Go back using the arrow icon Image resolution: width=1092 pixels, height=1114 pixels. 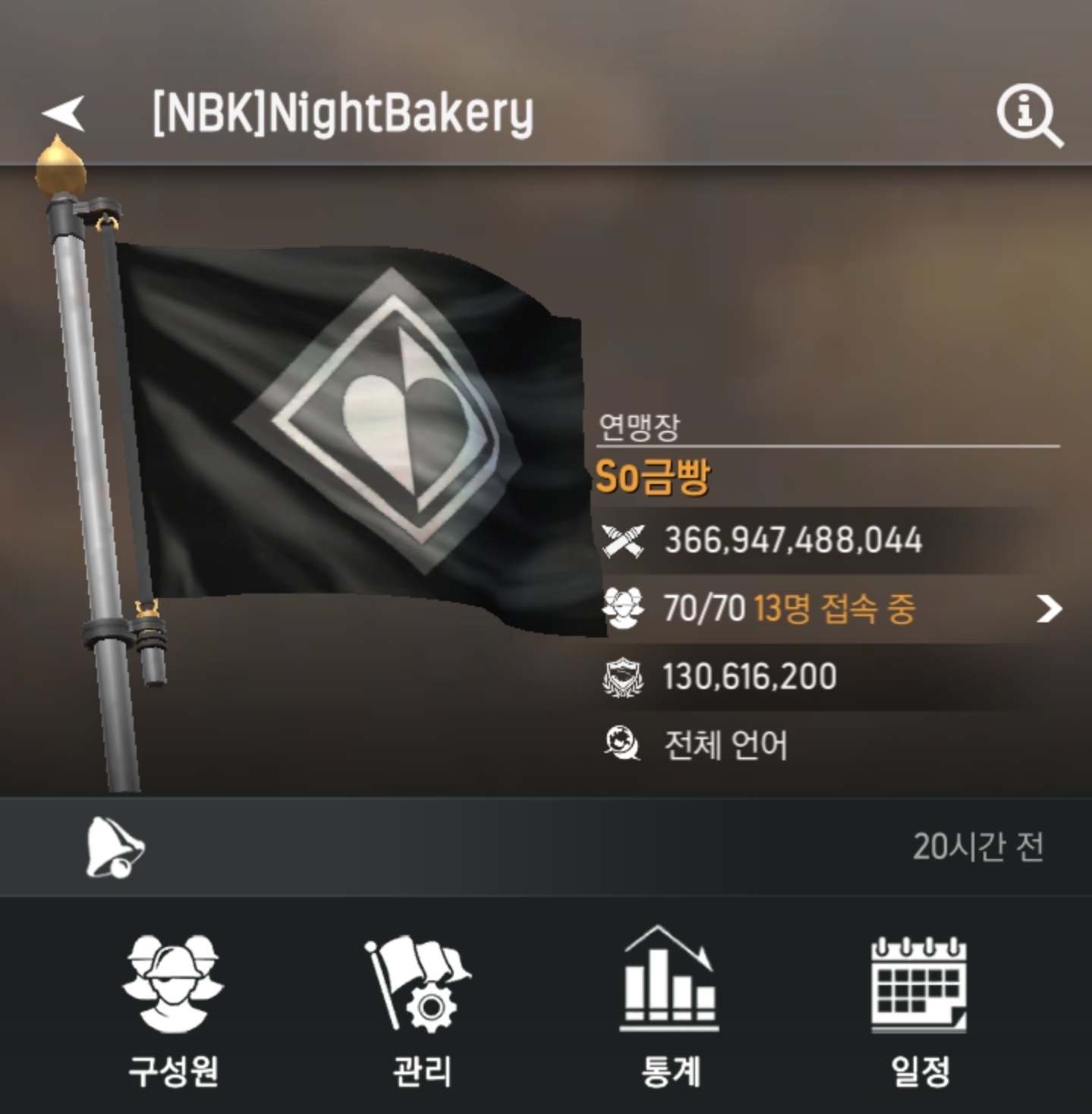[64, 113]
